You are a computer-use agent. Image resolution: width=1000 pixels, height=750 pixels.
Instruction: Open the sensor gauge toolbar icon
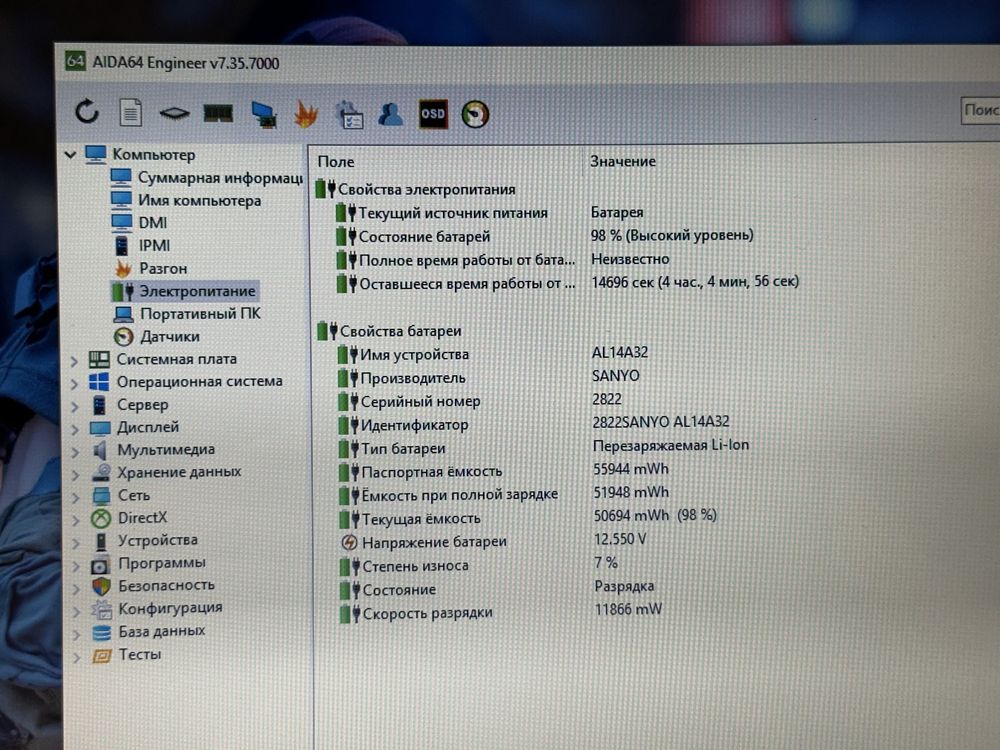[x=475, y=115]
